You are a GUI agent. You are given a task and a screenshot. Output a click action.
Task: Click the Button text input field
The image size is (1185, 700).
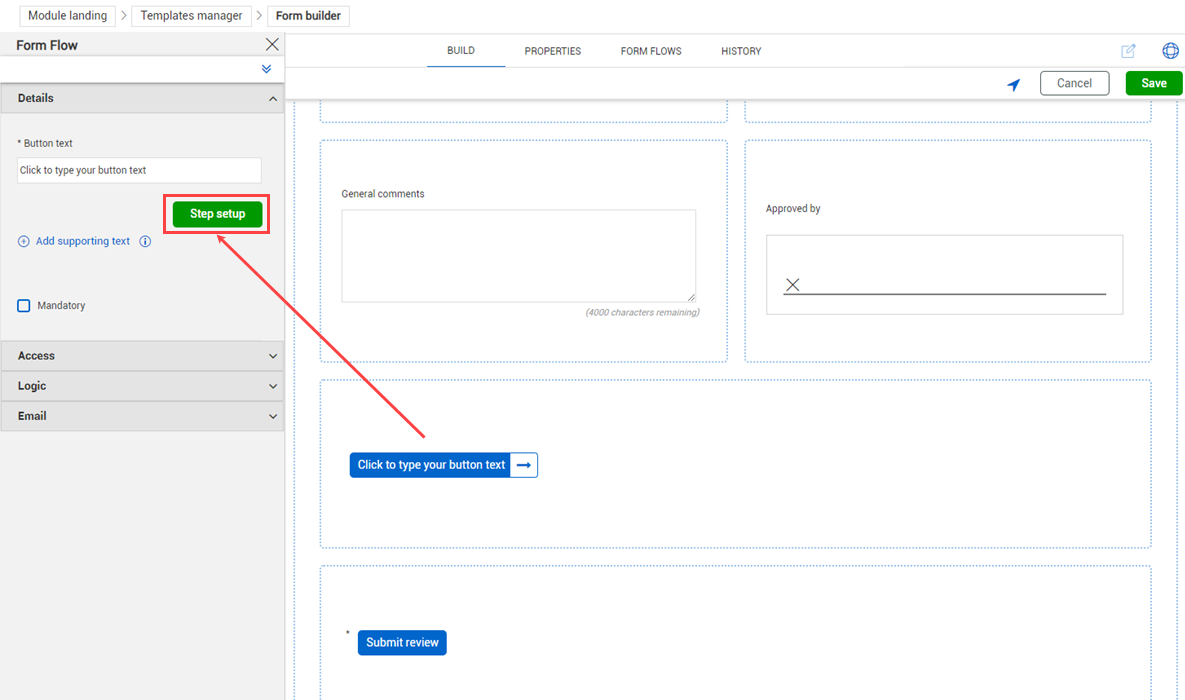(139, 170)
